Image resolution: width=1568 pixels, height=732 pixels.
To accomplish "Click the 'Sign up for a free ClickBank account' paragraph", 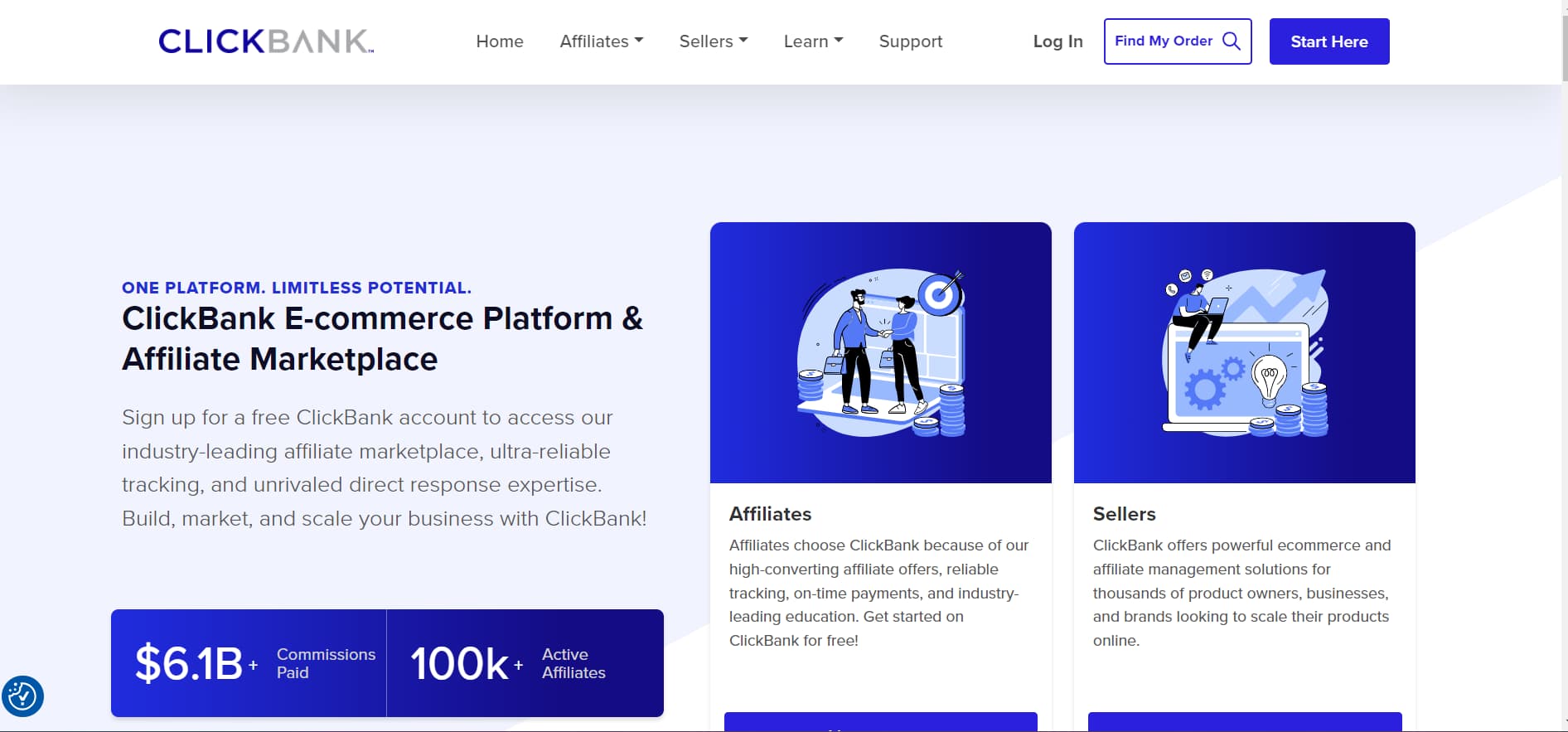I will point(384,468).
